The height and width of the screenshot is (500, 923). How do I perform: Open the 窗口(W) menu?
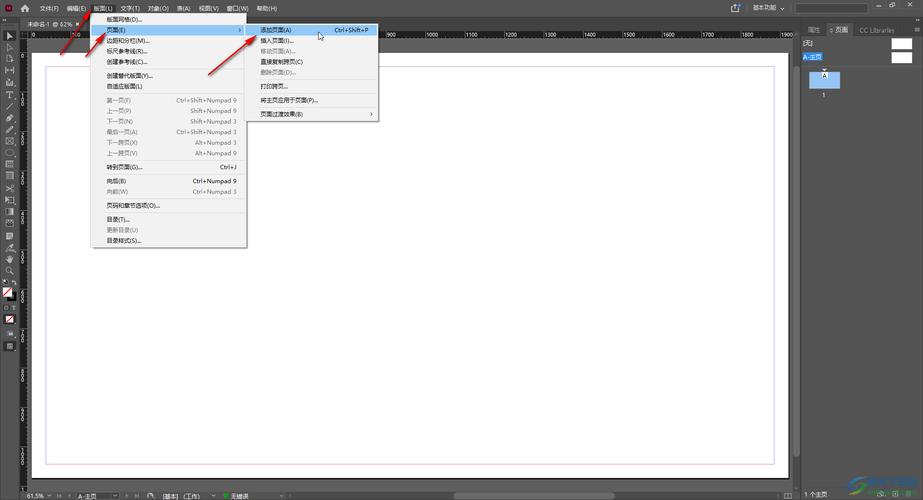pyautogui.click(x=237, y=8)
